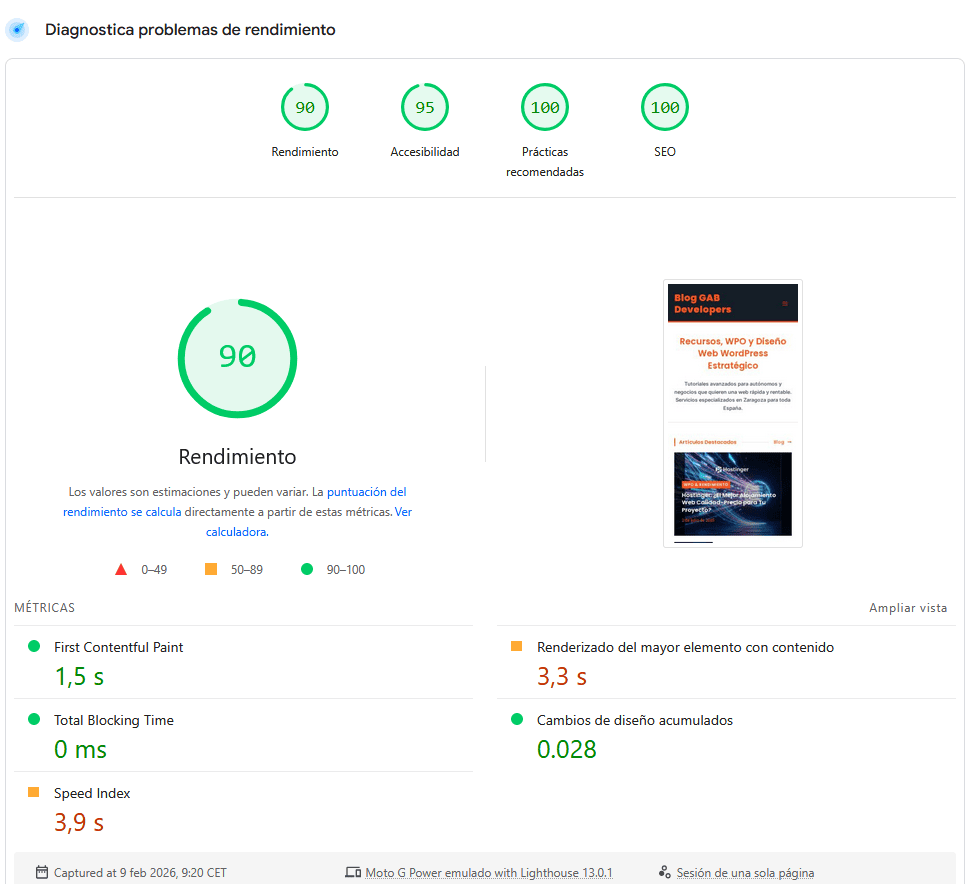Screen dimensions: 978x884
Task: Select the Rendimiento score gauge of 90
Action: [x=305, y=108]
